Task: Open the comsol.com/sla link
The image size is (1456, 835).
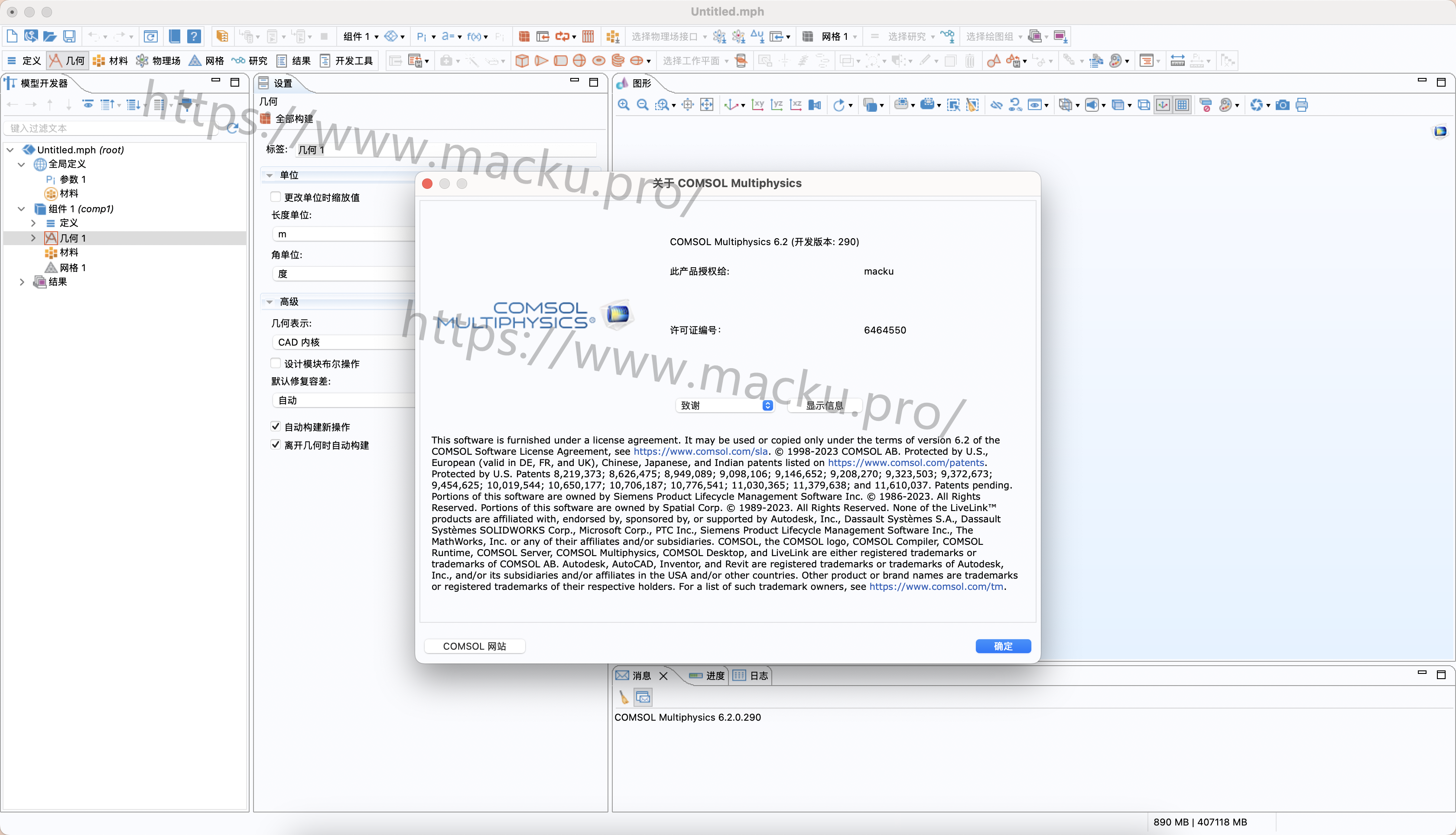Action: coord(700,451)
